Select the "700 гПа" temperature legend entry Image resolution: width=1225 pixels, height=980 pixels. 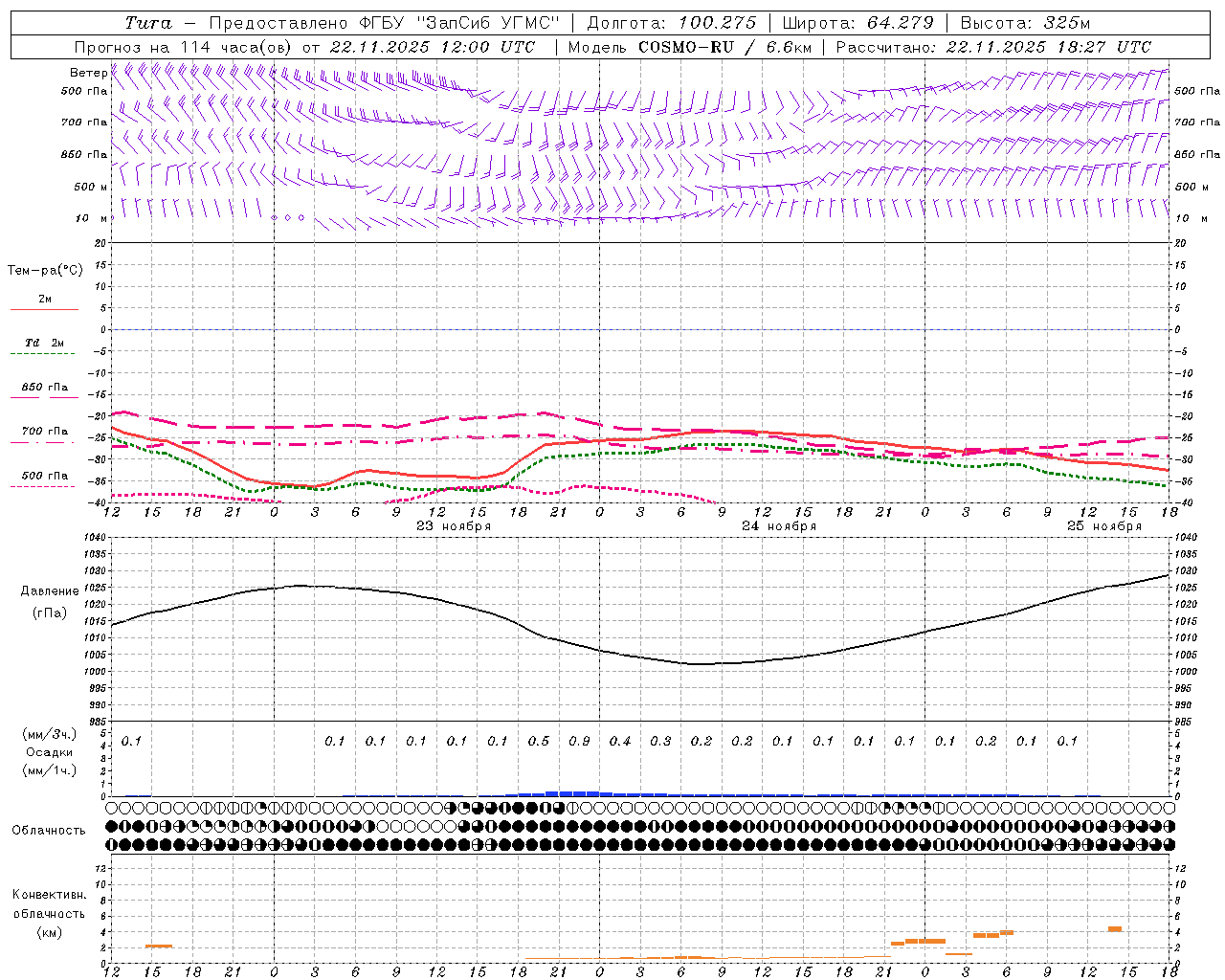45,434
